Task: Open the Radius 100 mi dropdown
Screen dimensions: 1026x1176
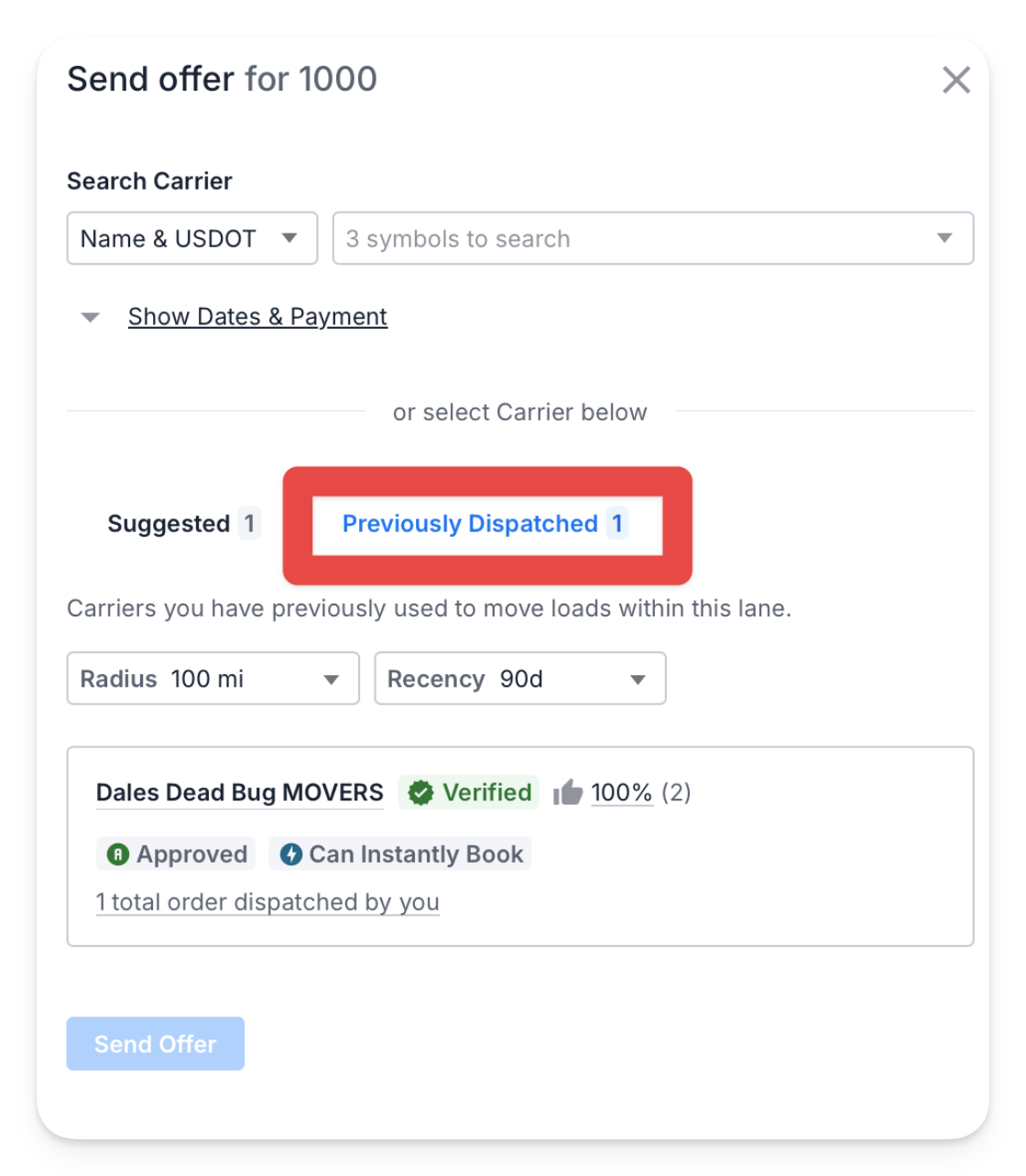Action: 213,679
